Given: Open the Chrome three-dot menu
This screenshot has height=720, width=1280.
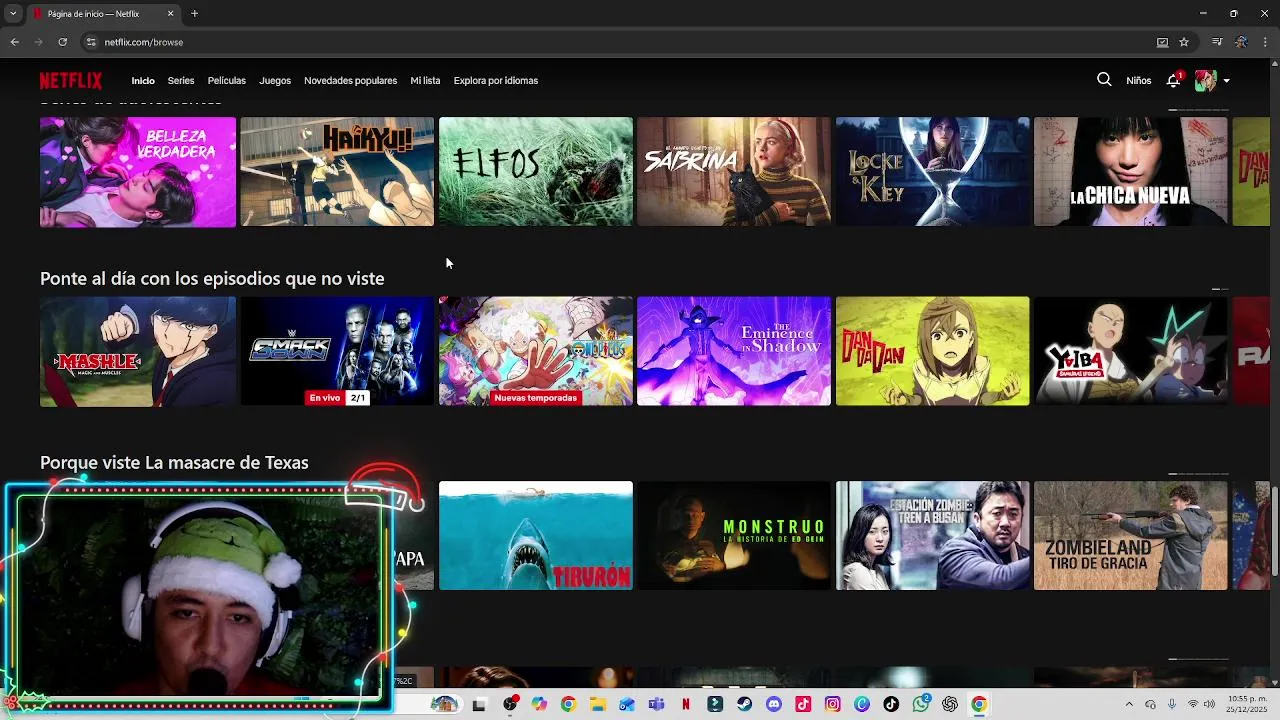Looking at the screenshot, I should (1265, 42).
